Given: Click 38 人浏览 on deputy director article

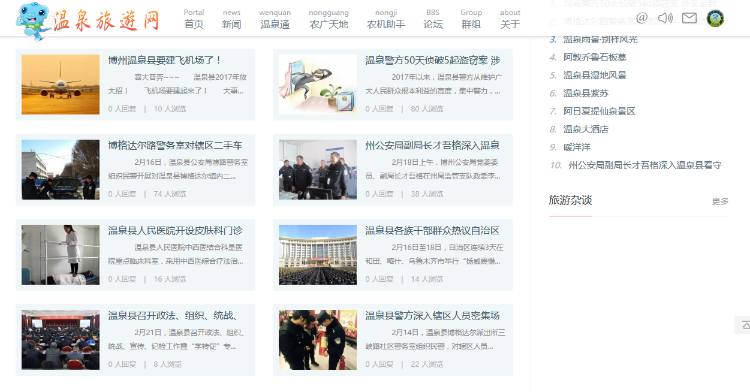Looking at the screenshot, I should coord(427,194).
